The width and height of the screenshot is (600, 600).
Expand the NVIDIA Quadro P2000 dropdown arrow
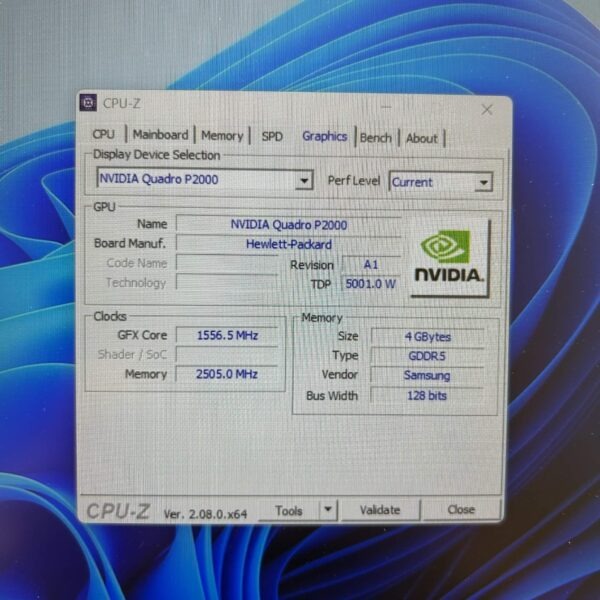point(304,180)
